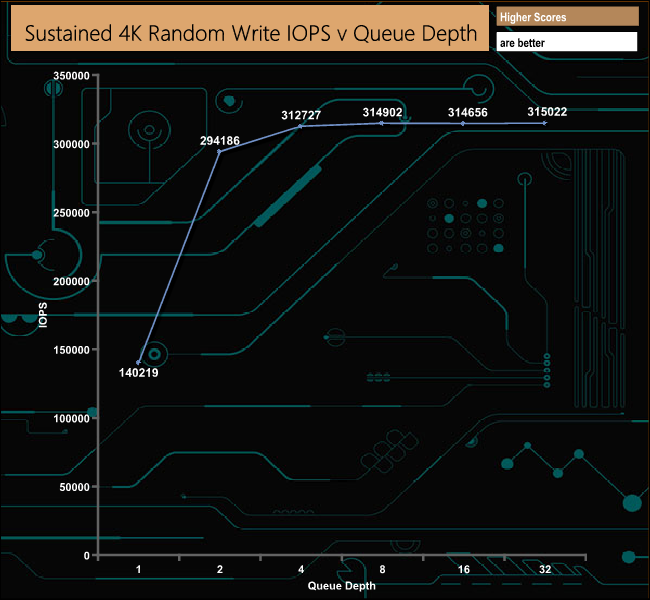Click queue depth value 2 on x-axis
Viewport: 650px width, 600px height.
point(220,569)
